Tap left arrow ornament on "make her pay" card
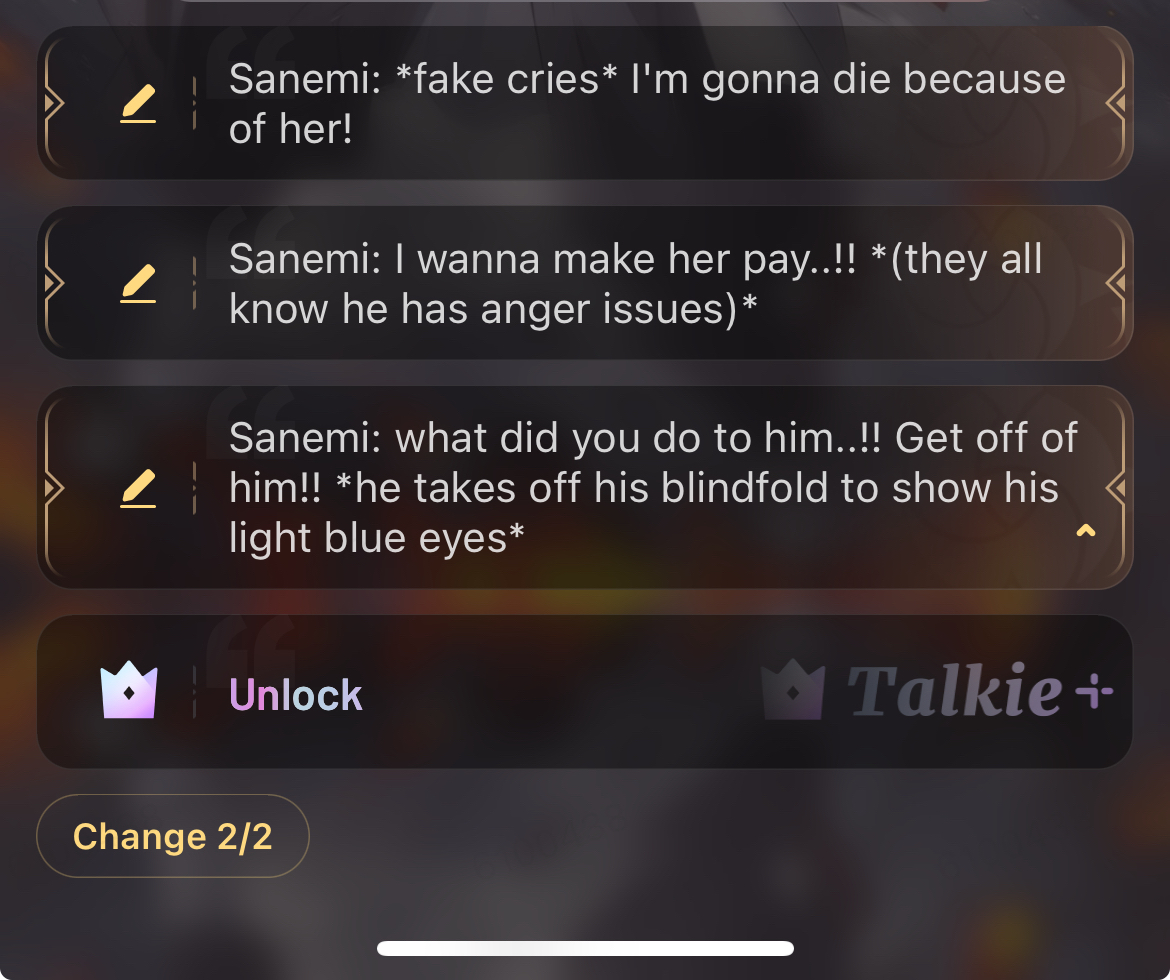1170x980 pixels. click(x=54, y=283)
